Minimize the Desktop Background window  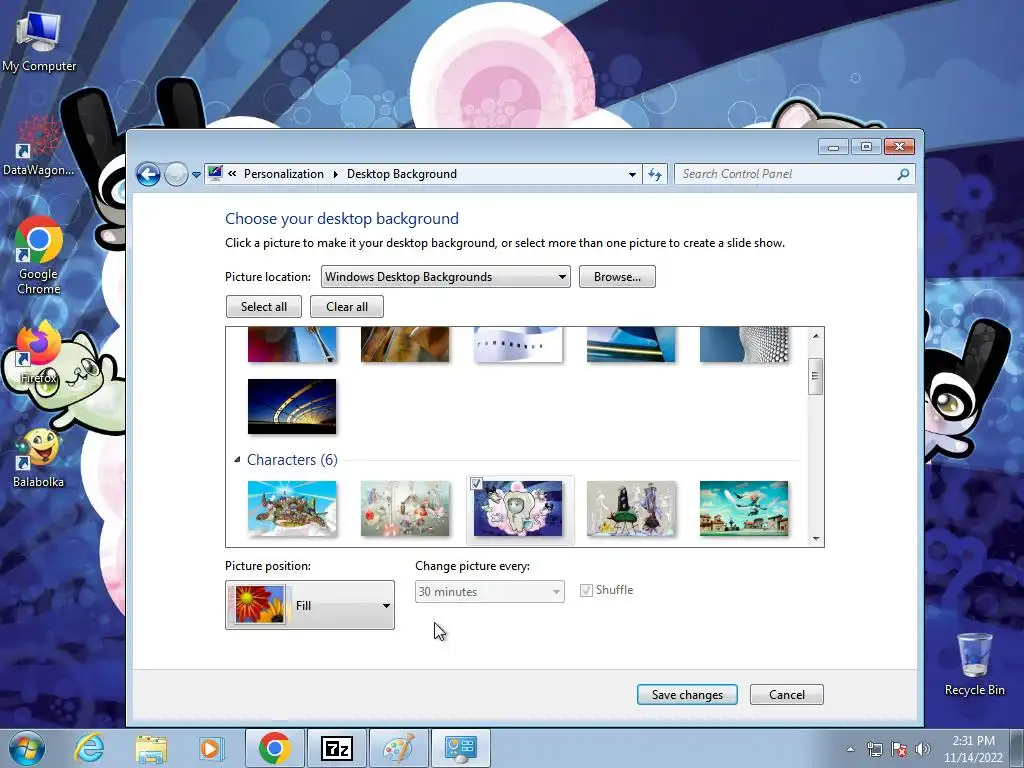(x=833, y=147)
